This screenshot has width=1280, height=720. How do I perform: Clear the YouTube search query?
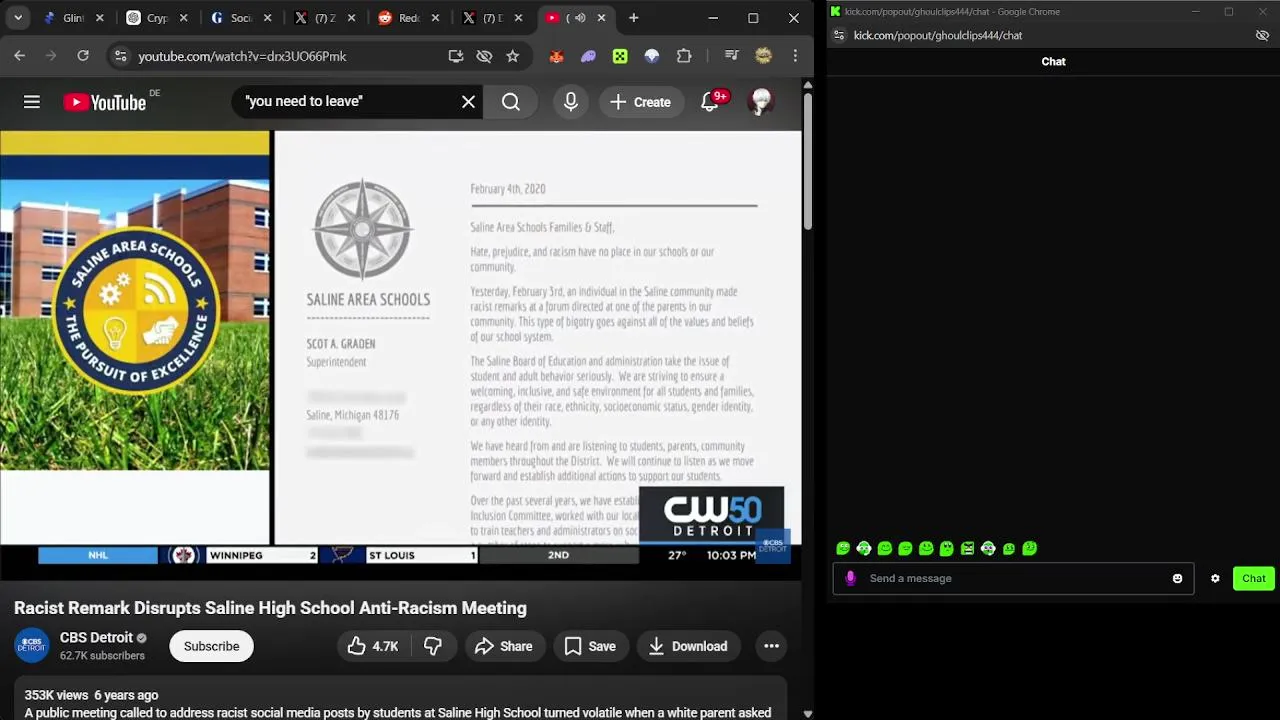coord(468,101)
